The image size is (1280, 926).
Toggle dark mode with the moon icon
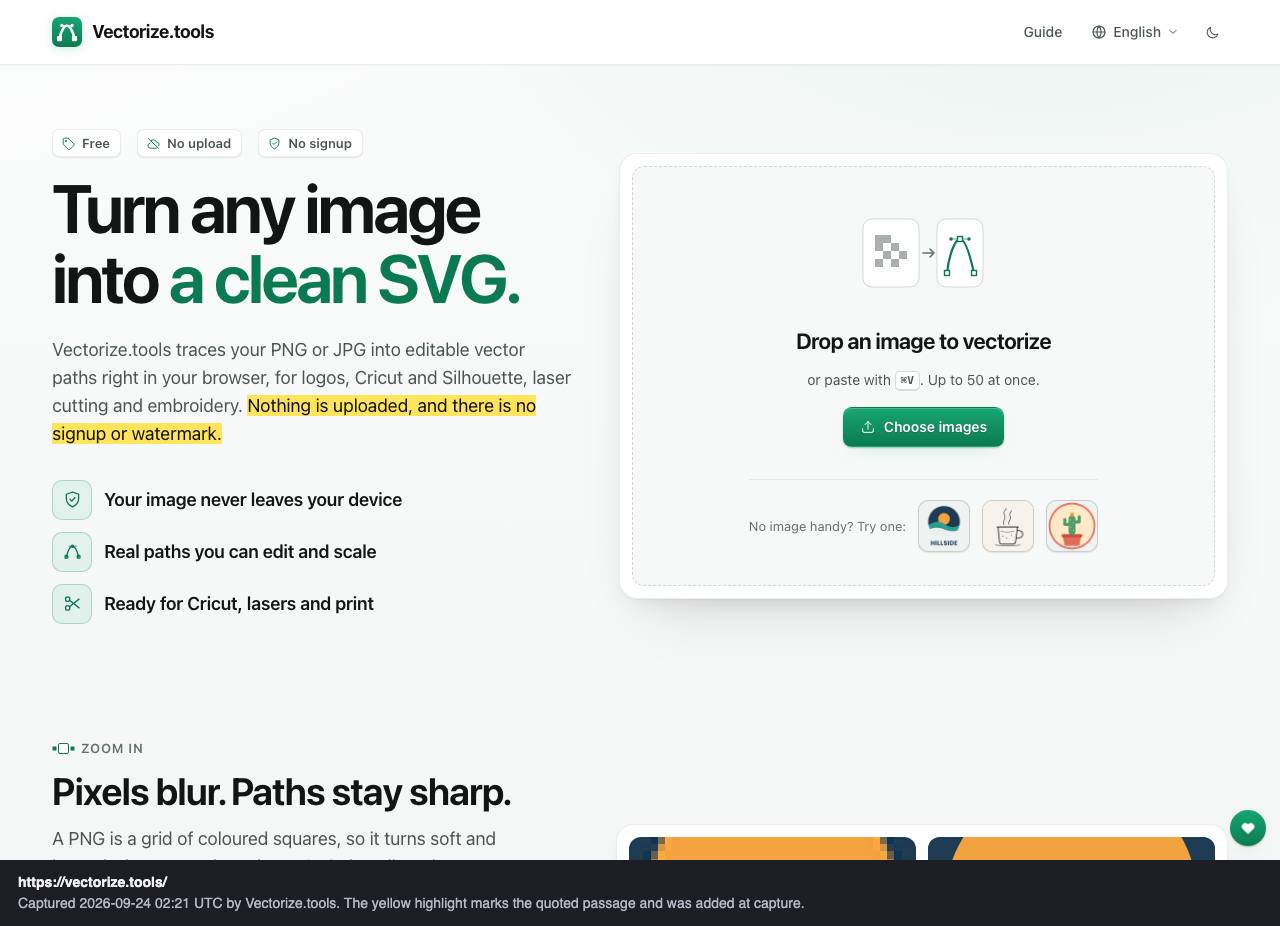1212,32
